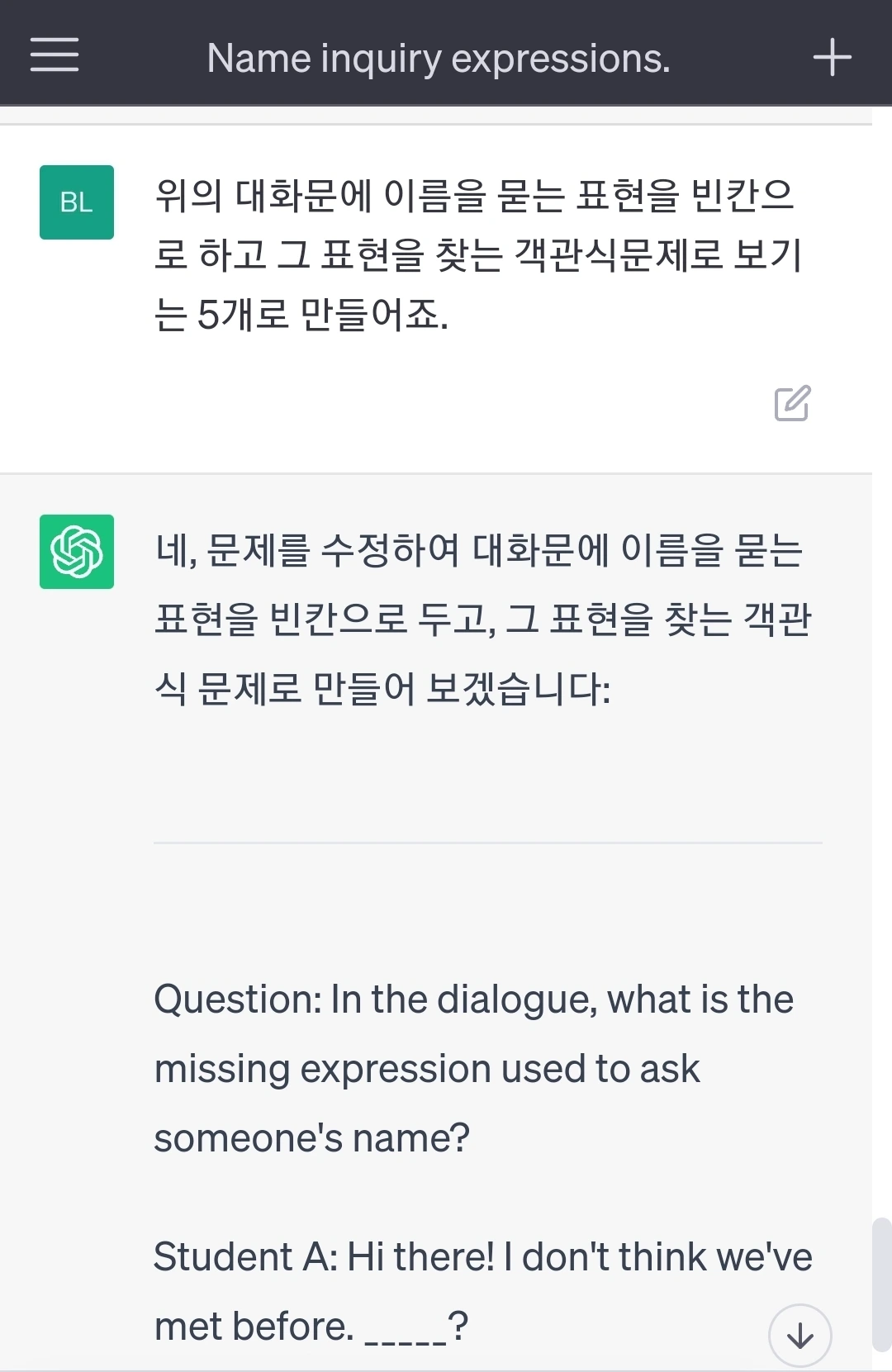Select the user message line ending '5개로 만들어죠.'

pos(301,314)
